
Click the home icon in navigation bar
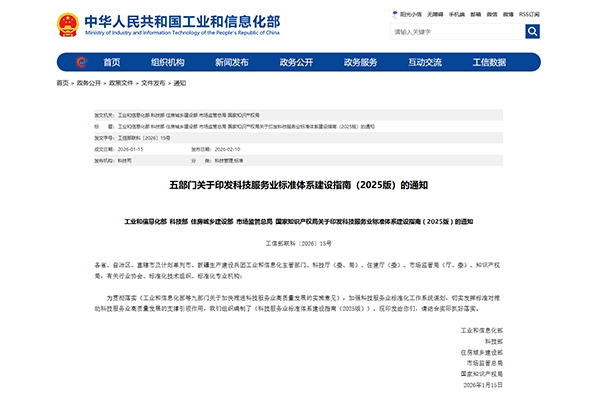coord(83,62)
